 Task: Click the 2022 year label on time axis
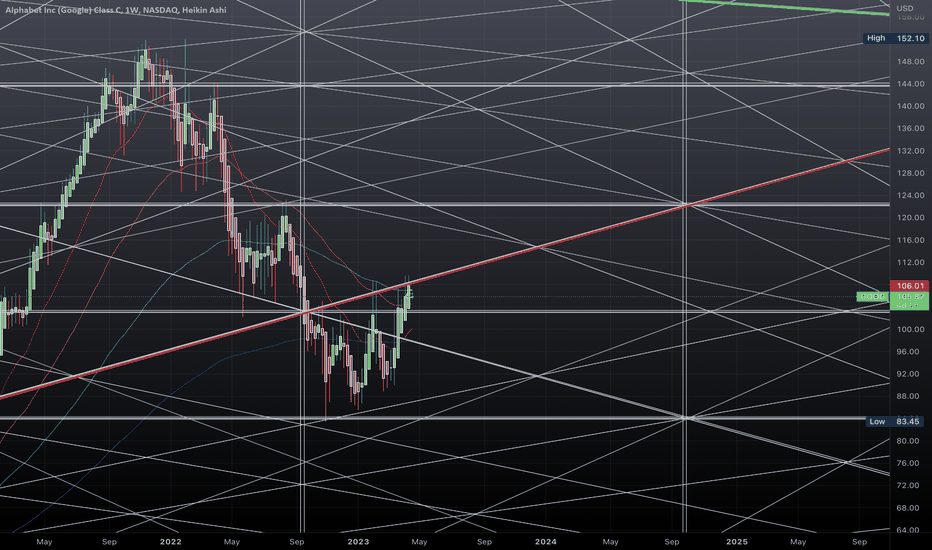pos(171,542)
